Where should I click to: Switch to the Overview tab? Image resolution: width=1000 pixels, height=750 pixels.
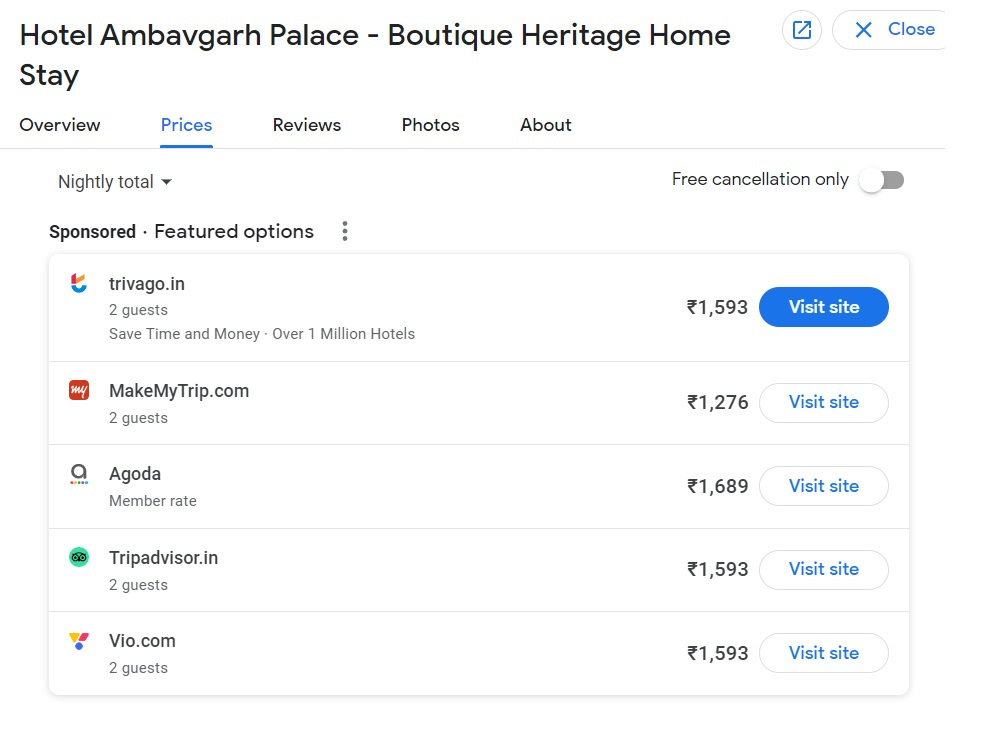pos(60,125)
